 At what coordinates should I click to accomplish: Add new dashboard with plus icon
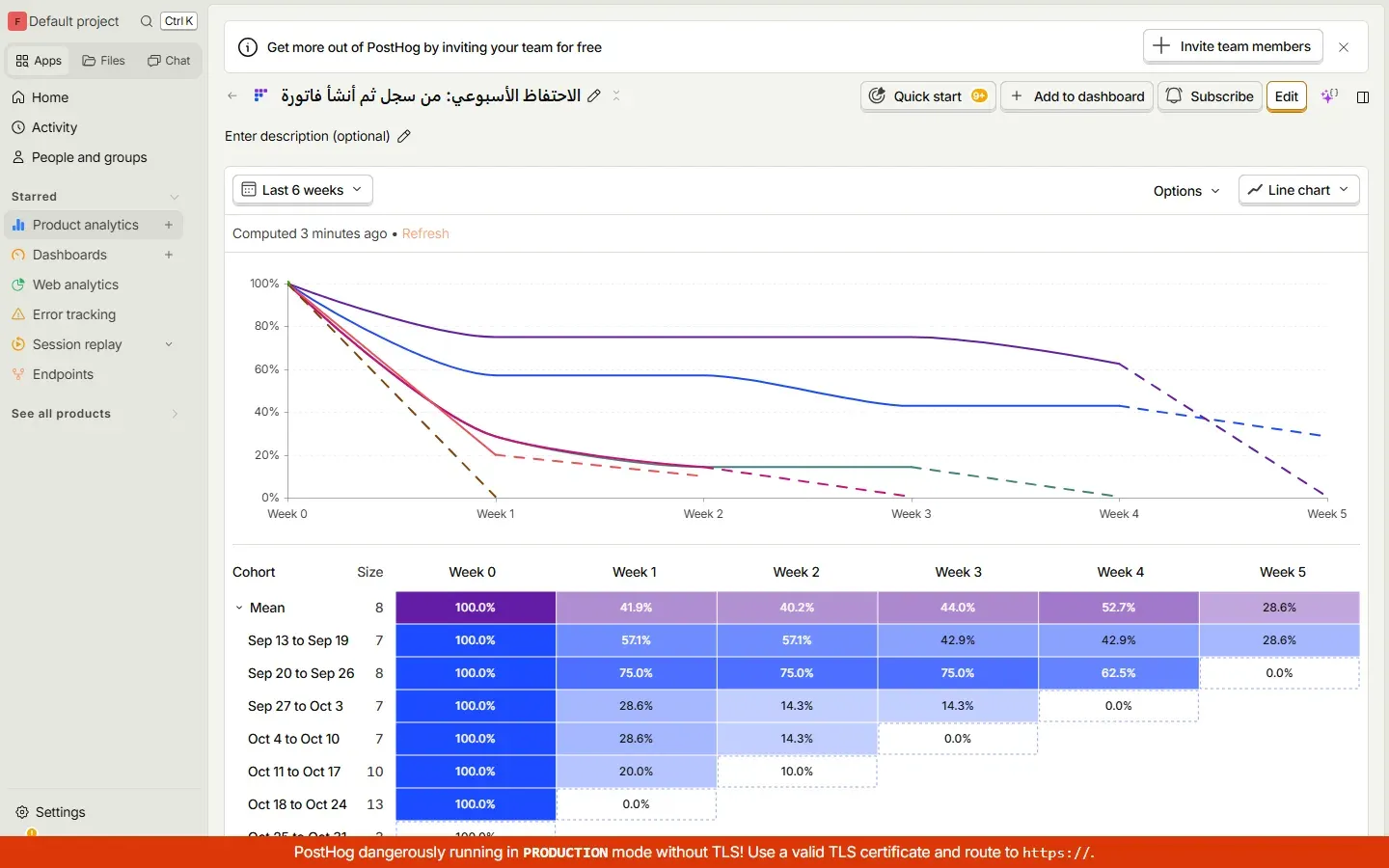pos(169,255)
